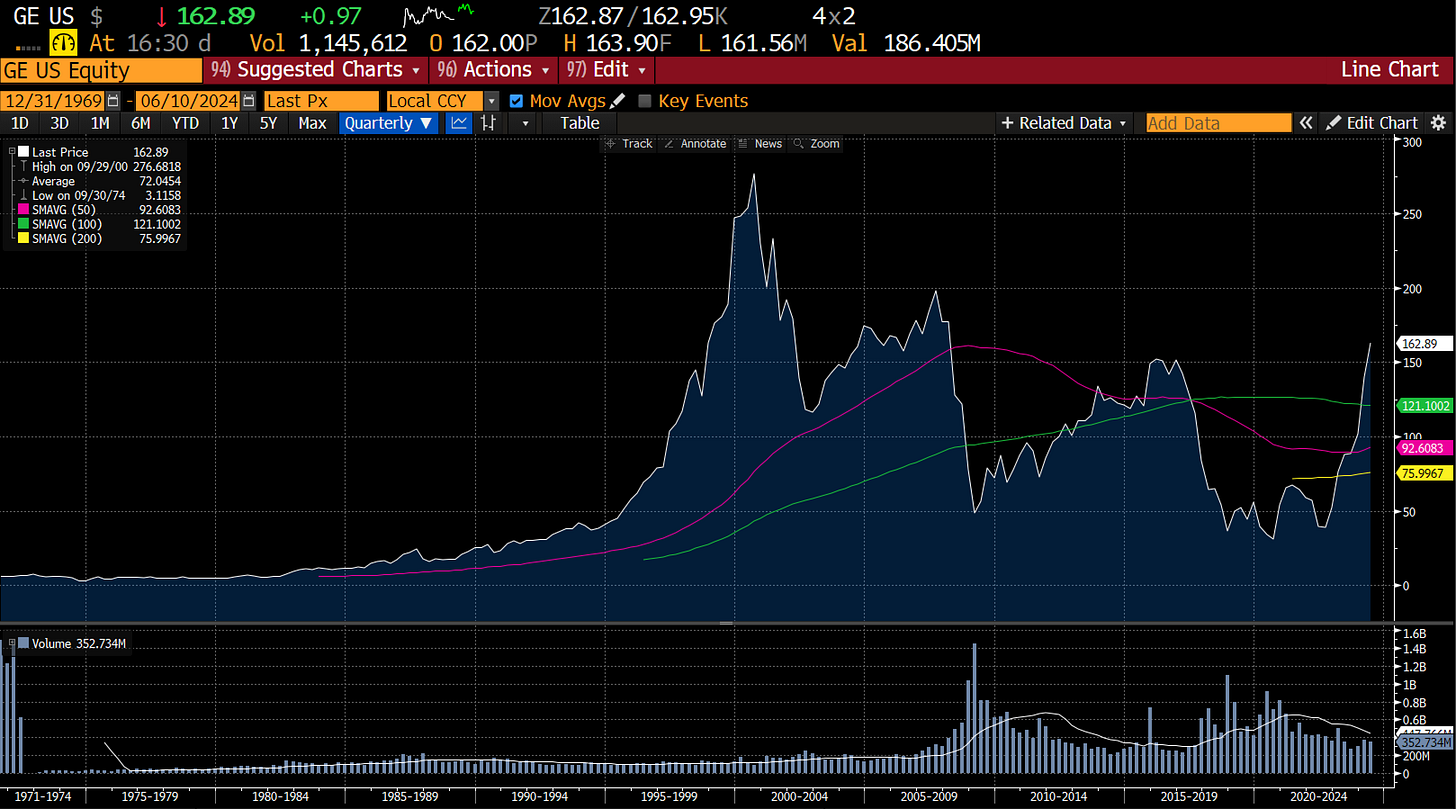Click the Val 186.405M value in header
Viewport: 1456px width, 809px height.
click(933, 43)
